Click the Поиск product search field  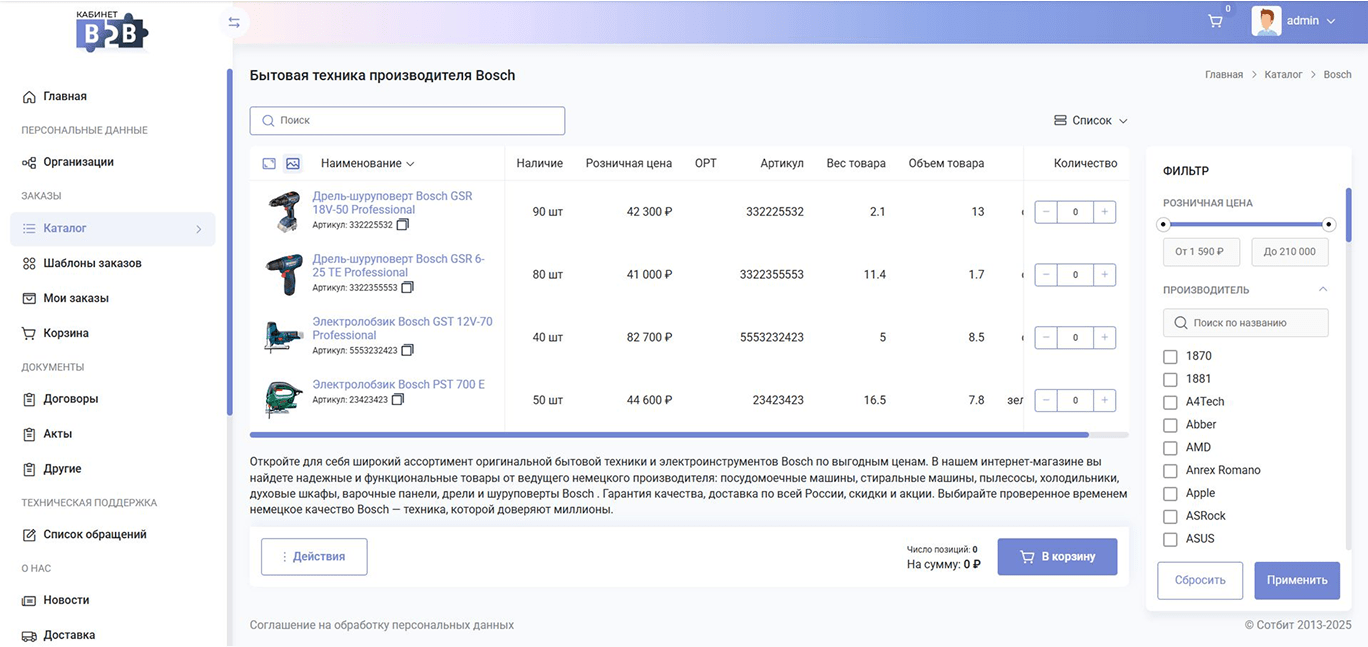coord(407,120)
